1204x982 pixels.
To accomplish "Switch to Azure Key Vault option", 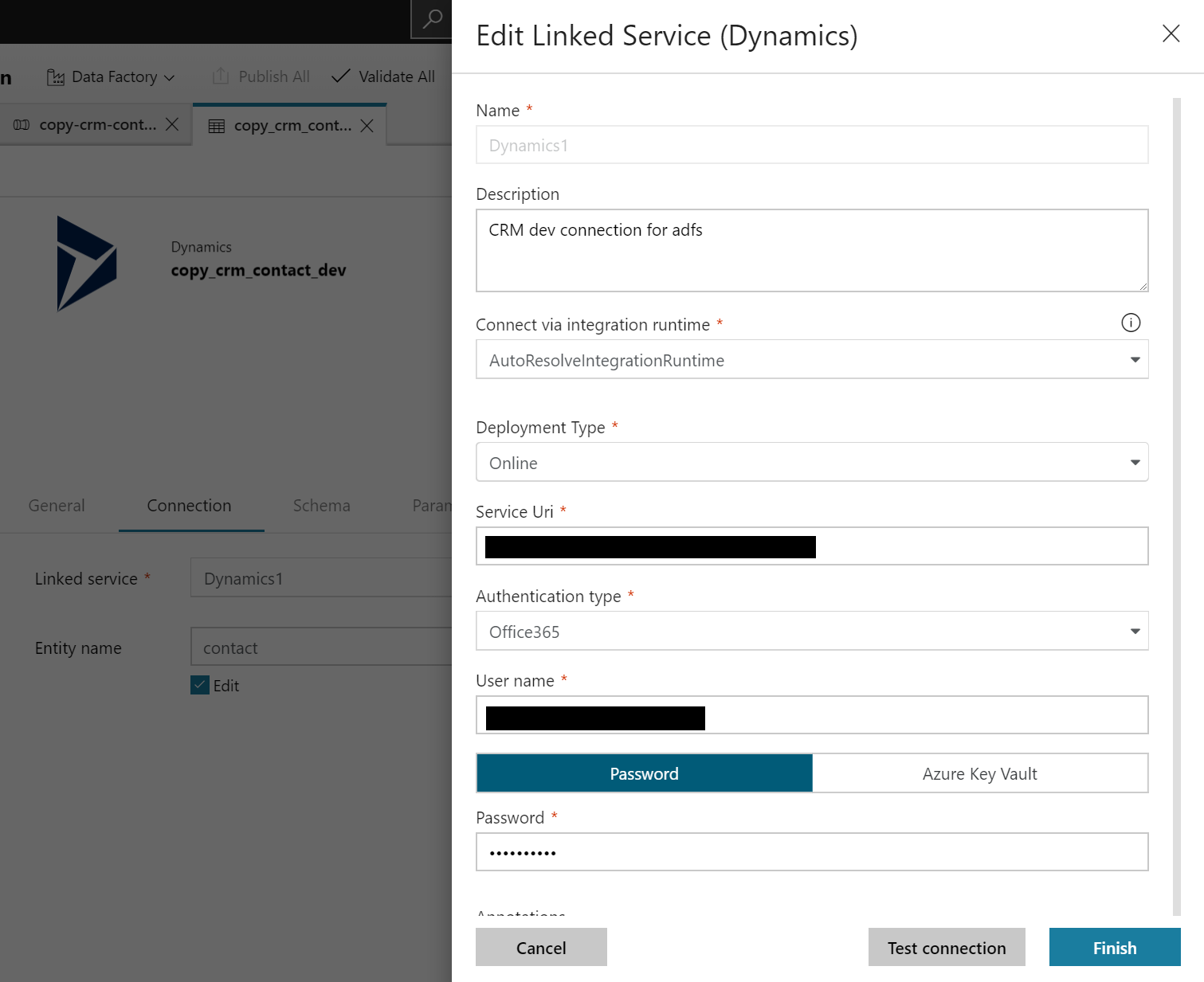I will tap(980, 773).
